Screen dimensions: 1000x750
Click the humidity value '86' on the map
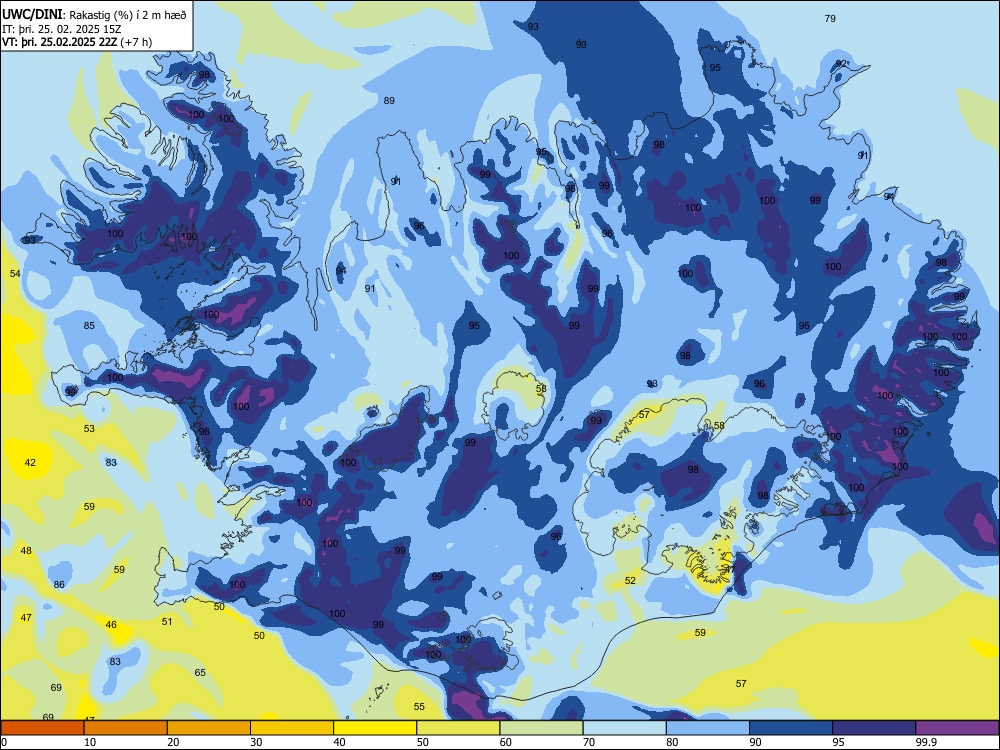pos(59,584)
